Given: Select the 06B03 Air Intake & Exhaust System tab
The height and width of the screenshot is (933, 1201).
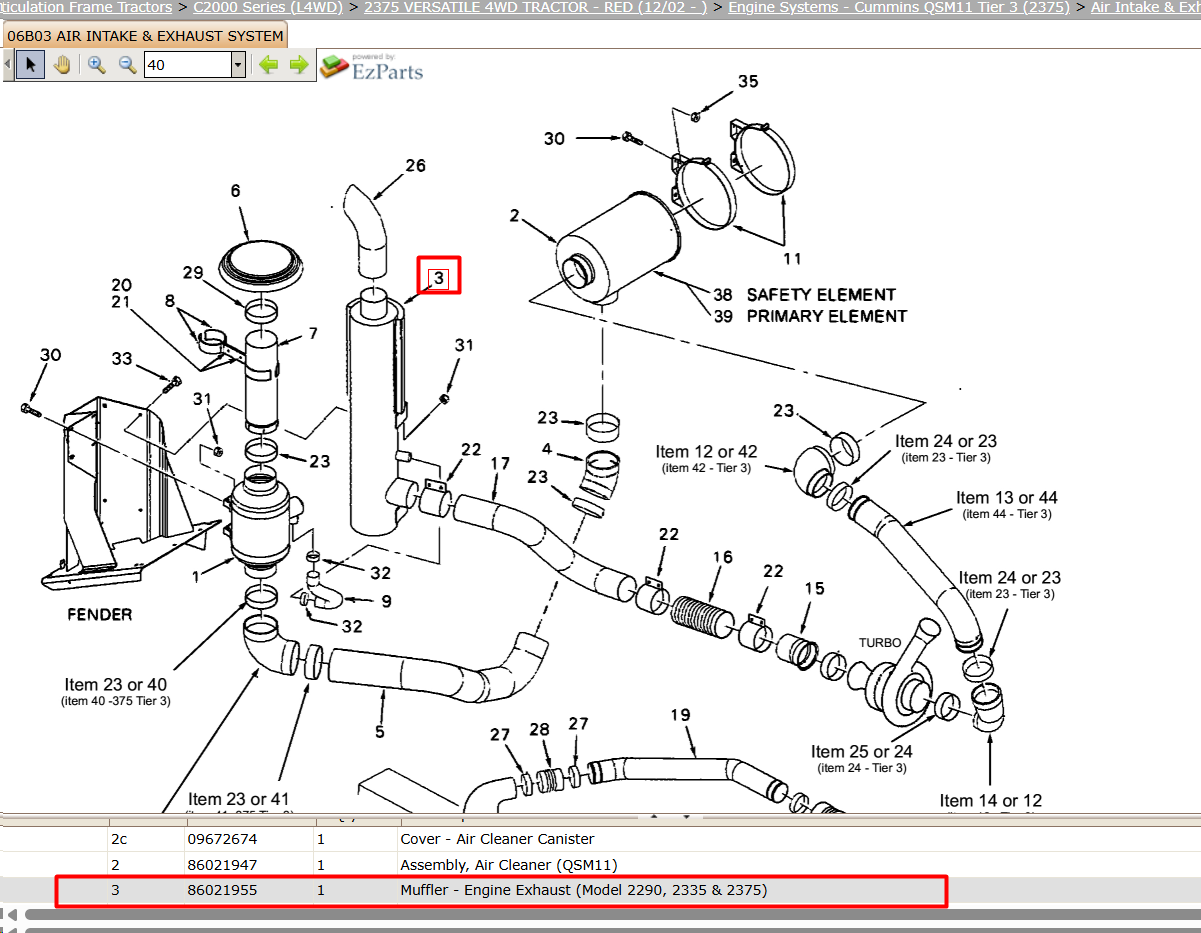Looking at the screenshot, I should pyautogui.click(x=145, y=36).
